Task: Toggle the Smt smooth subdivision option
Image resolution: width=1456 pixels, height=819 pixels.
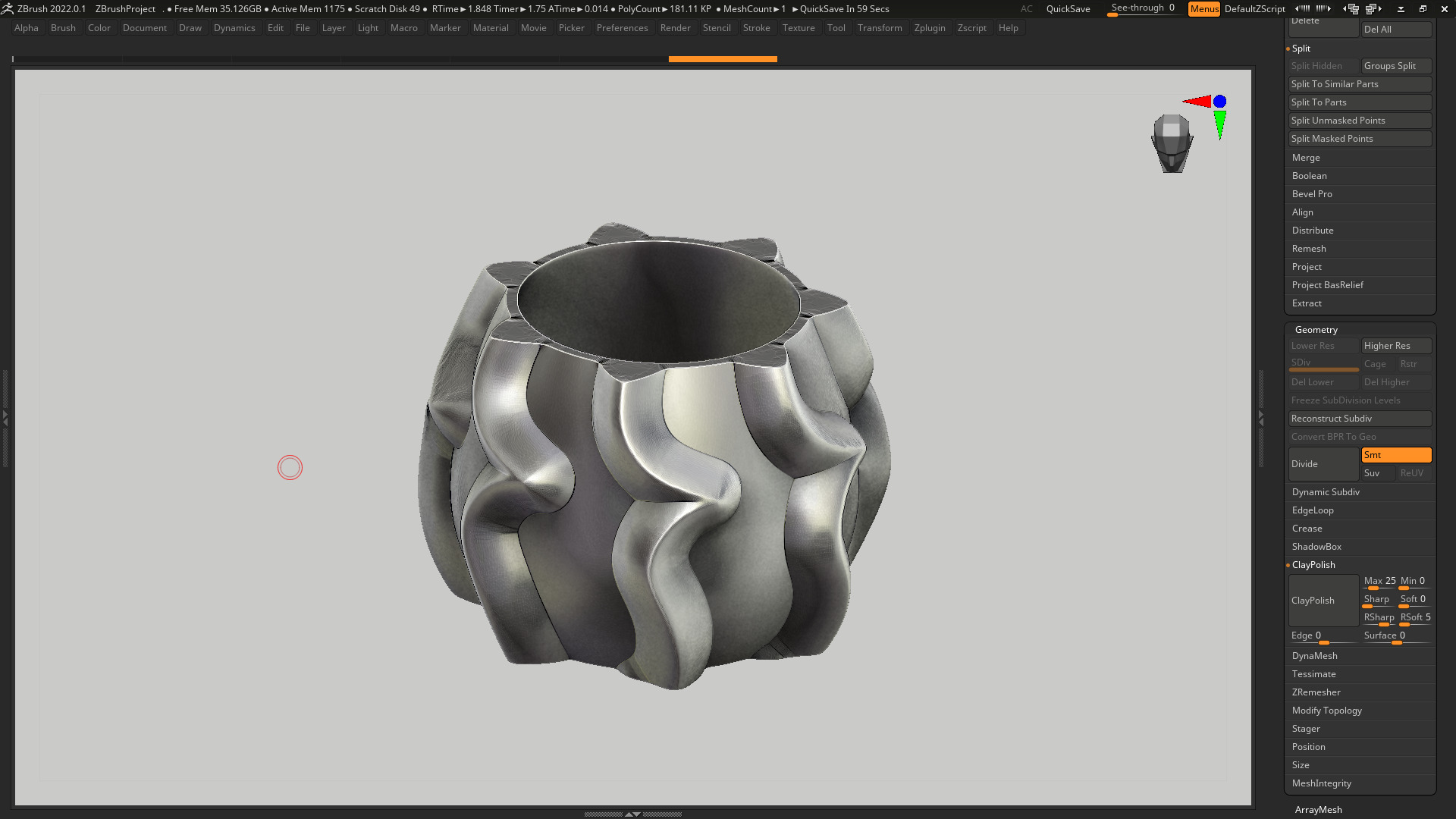Action: pyautogui.click(x=1396, y=455)
